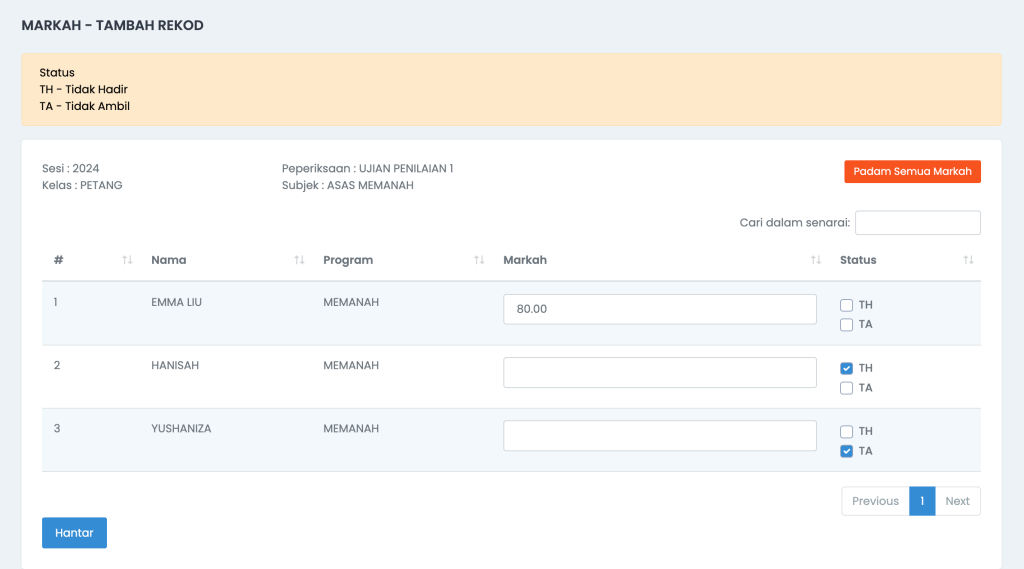Uncheck TH for Hanisah
The height and width of the screenshot is (569, 1024).
click(x=846, y=368)
